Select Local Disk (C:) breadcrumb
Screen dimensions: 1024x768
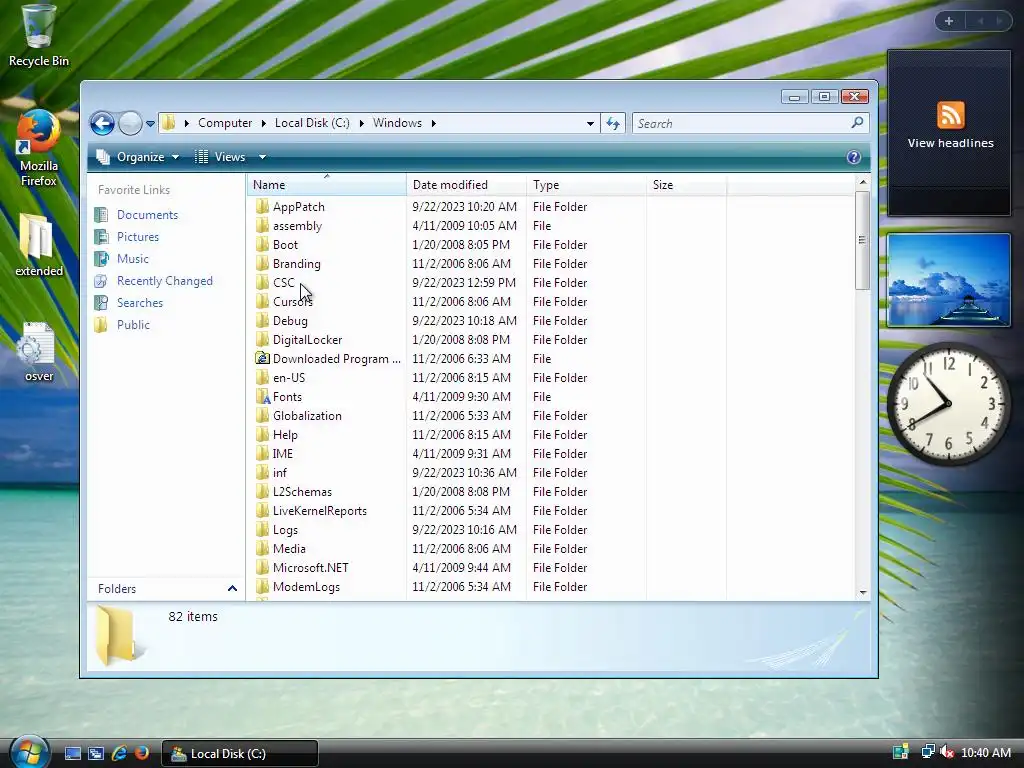tap(312, 123)
